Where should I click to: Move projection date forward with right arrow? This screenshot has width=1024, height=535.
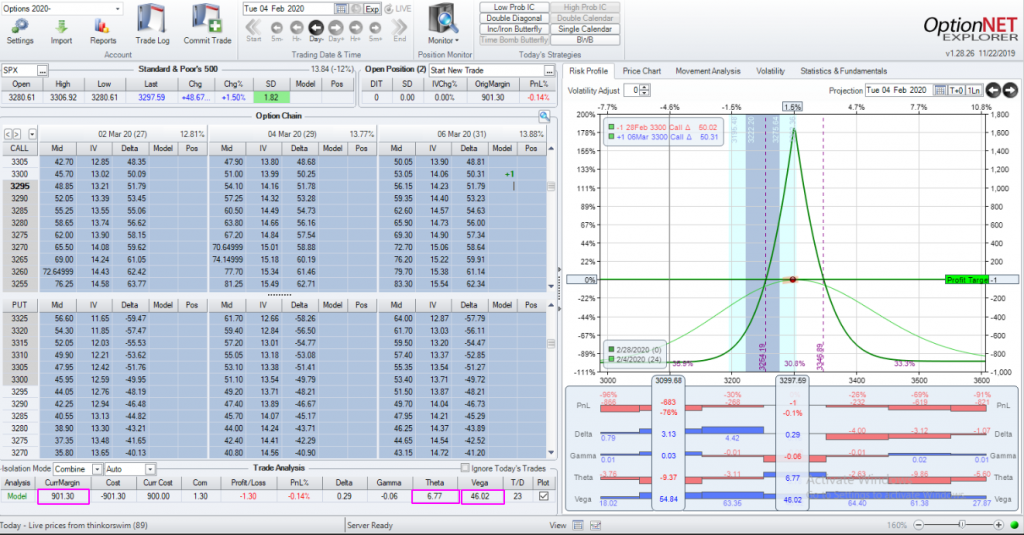tap(1010, 90)
